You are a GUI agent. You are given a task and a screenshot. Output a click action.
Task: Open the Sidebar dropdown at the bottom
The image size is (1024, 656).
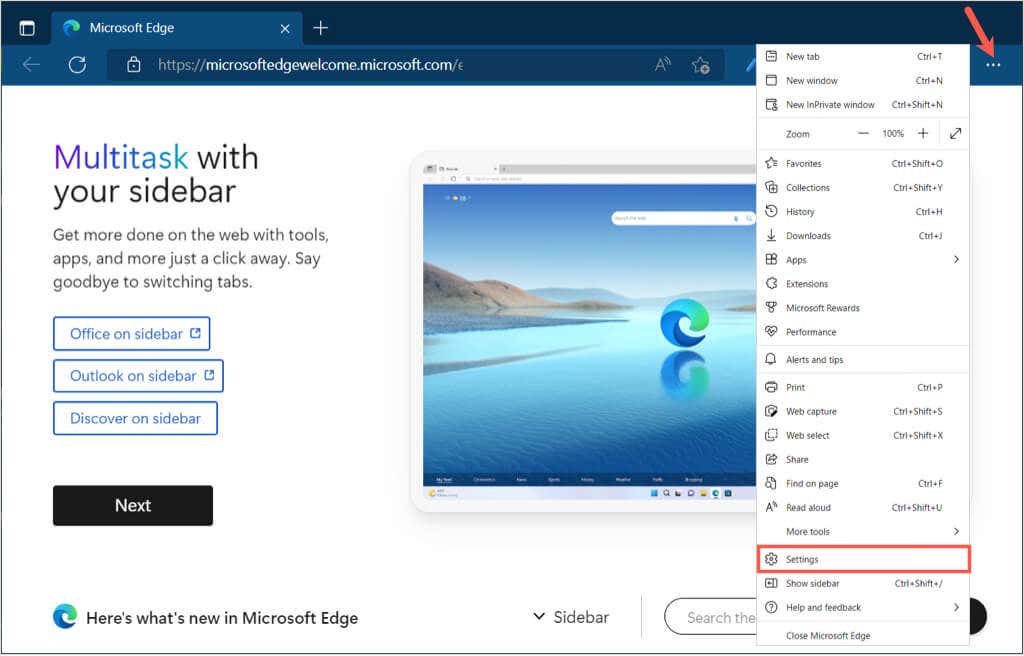click(x=569, y=617)
